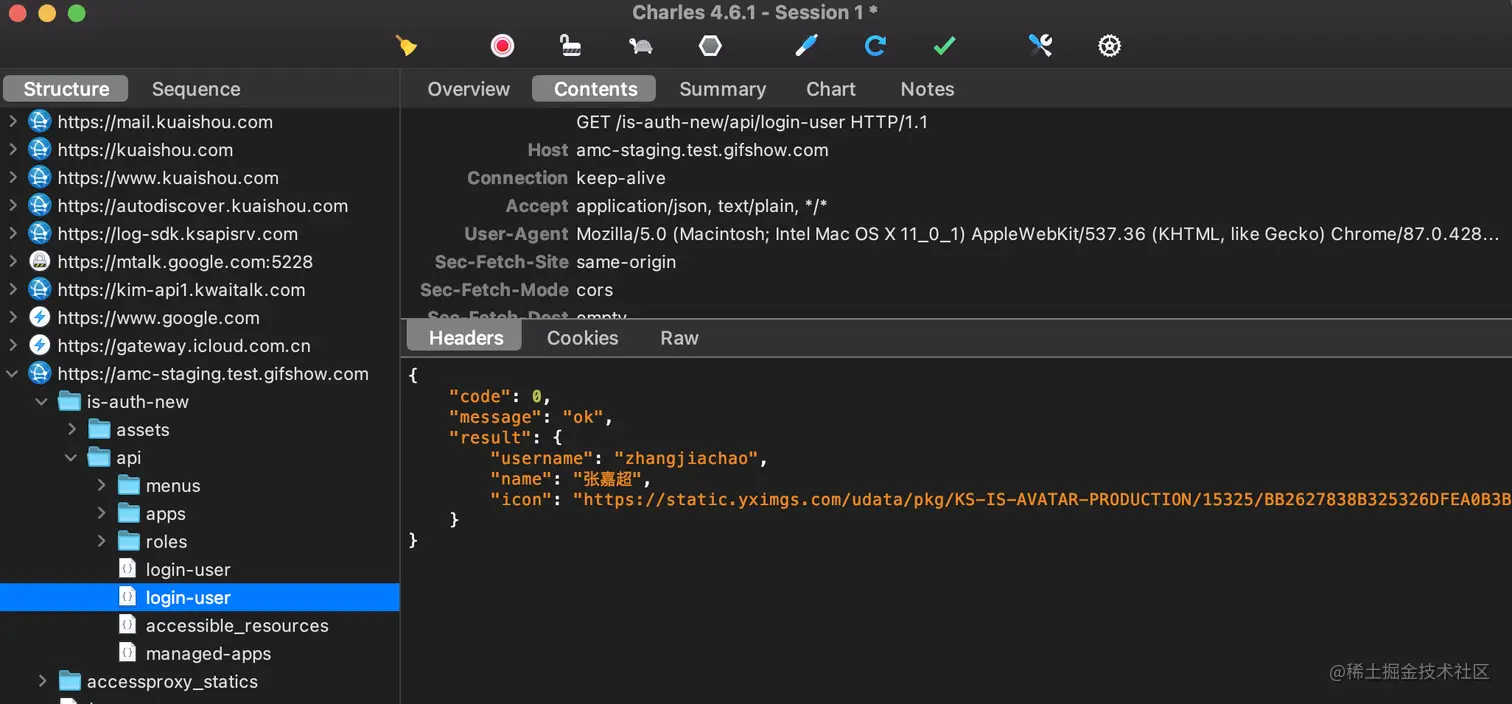Click globe icon of kim-api1.kwaitalk.com
The height and width of the screenshot is (704, 1512).
pyautogui.click(x=39, y=290)
